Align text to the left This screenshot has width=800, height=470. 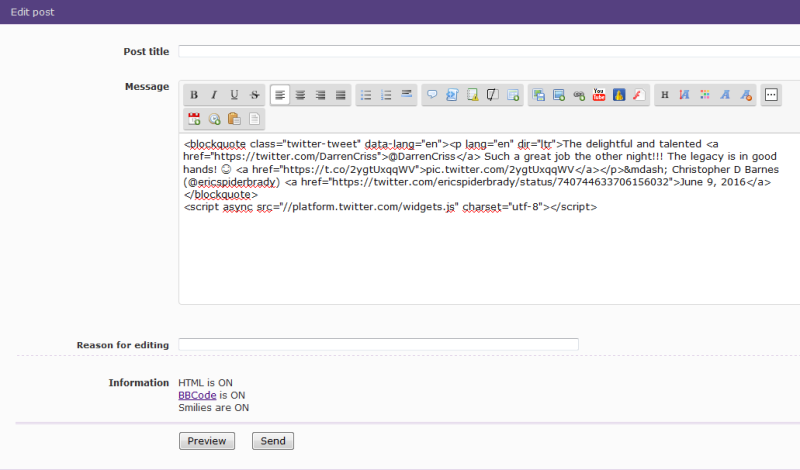coord(280,95)
